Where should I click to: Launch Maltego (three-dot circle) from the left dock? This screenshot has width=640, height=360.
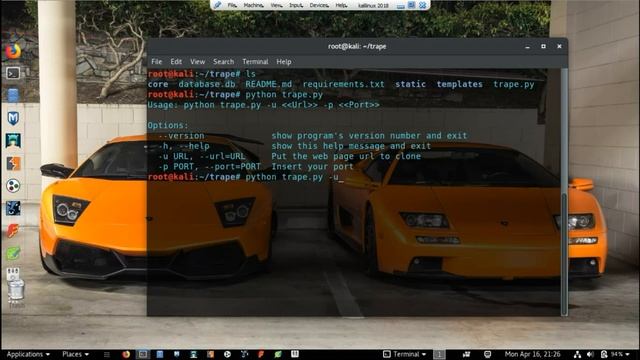pyautogui.click(x=13, y=186)
